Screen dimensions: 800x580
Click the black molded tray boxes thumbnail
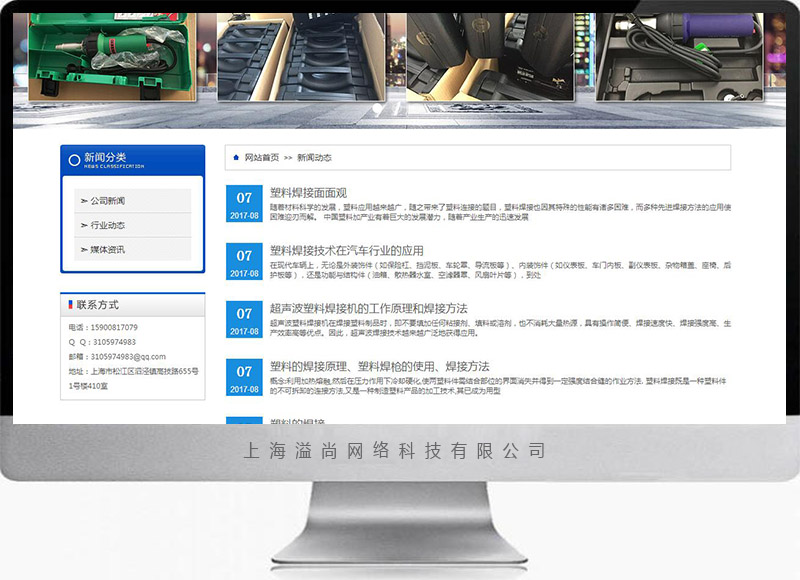[301, 57]
